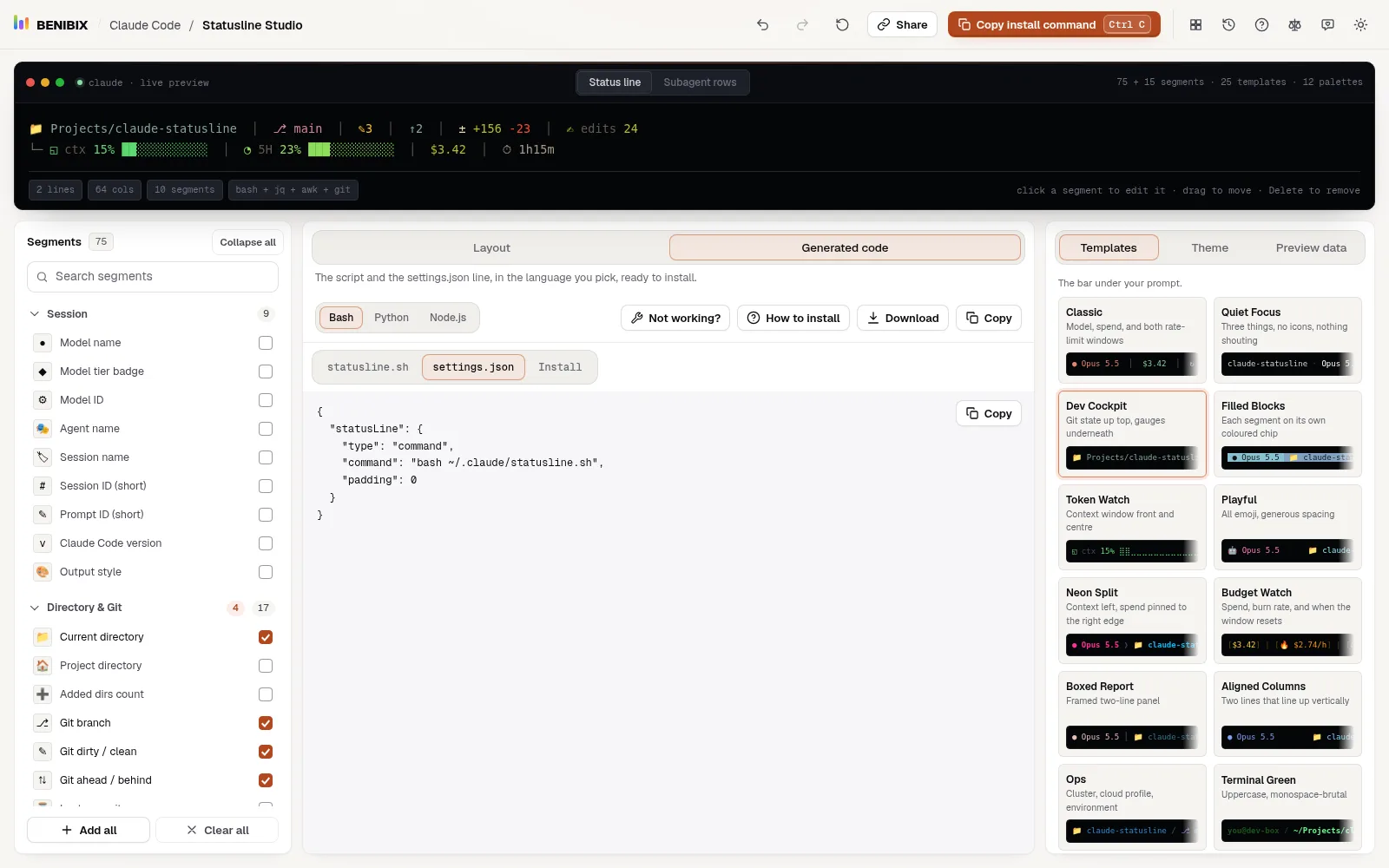Click the BENIBIX logo
Image resolution: width=1389 pixels, height=868 pixels.
[50, 24]
